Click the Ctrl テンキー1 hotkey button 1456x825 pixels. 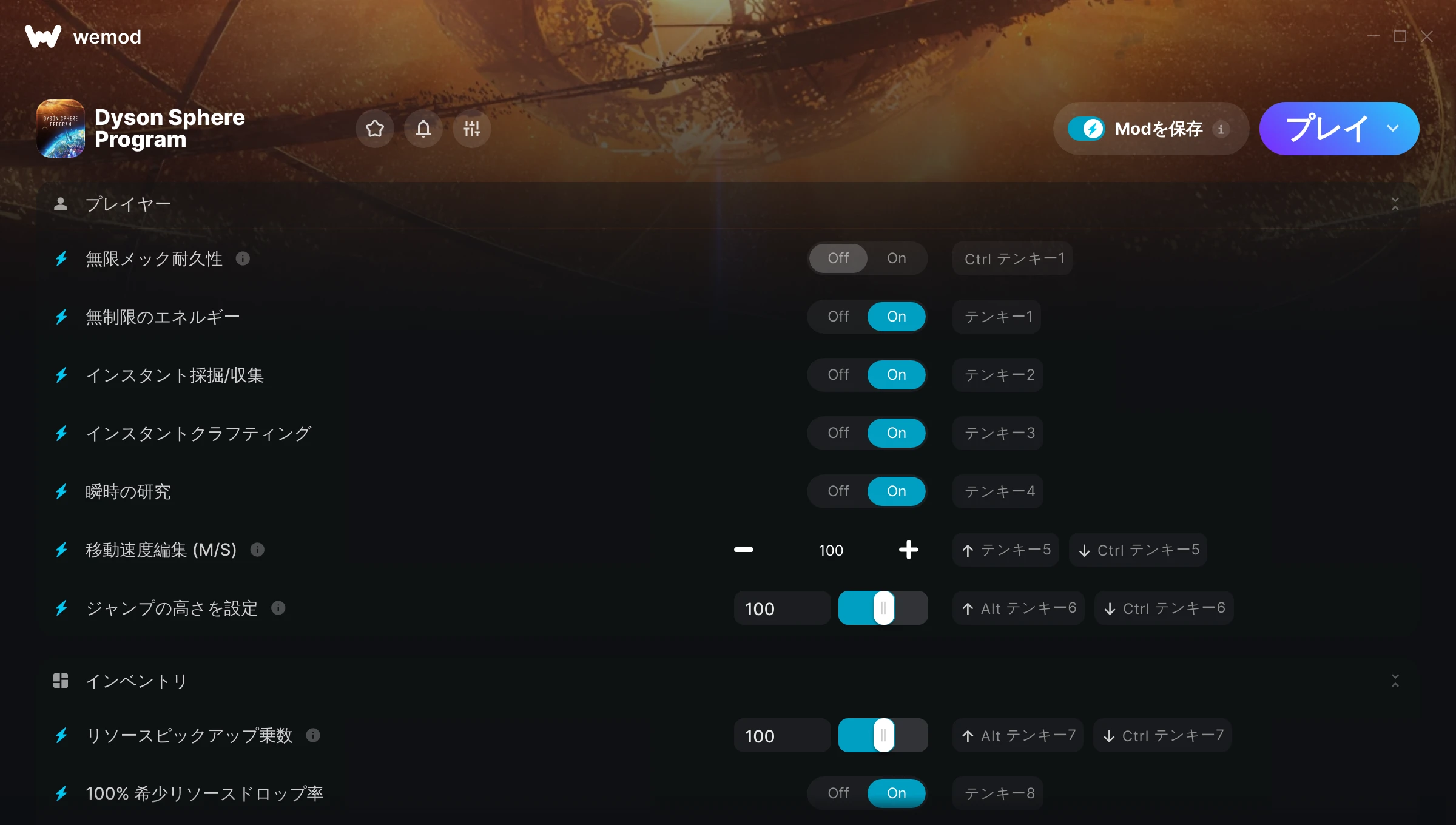tap(1014, 258)
